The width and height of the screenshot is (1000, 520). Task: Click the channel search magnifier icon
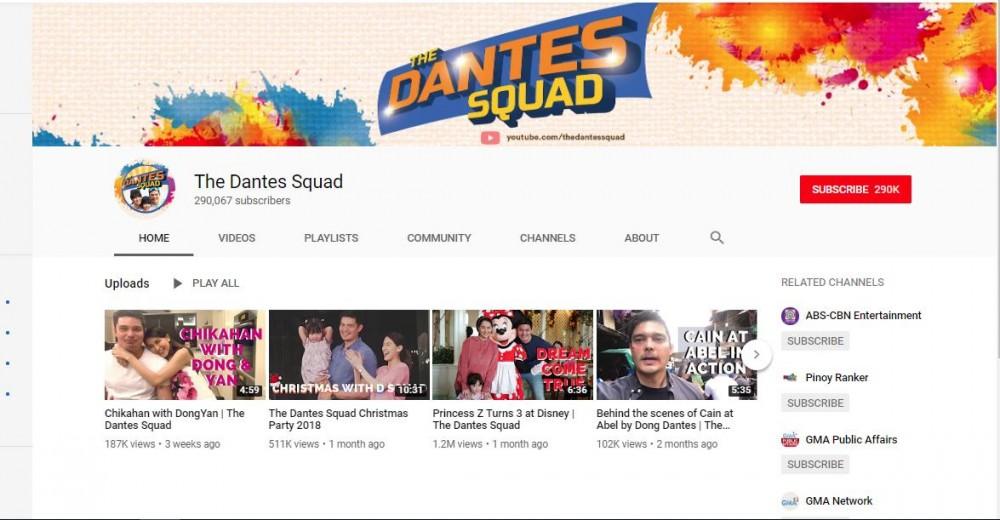(716, 238)
